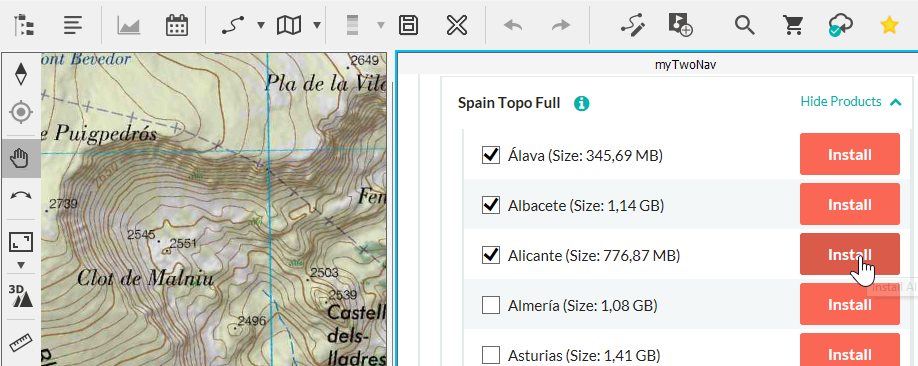Click the cloud sync icon
This screenshot has width=918, height=366.
point(840,25)
